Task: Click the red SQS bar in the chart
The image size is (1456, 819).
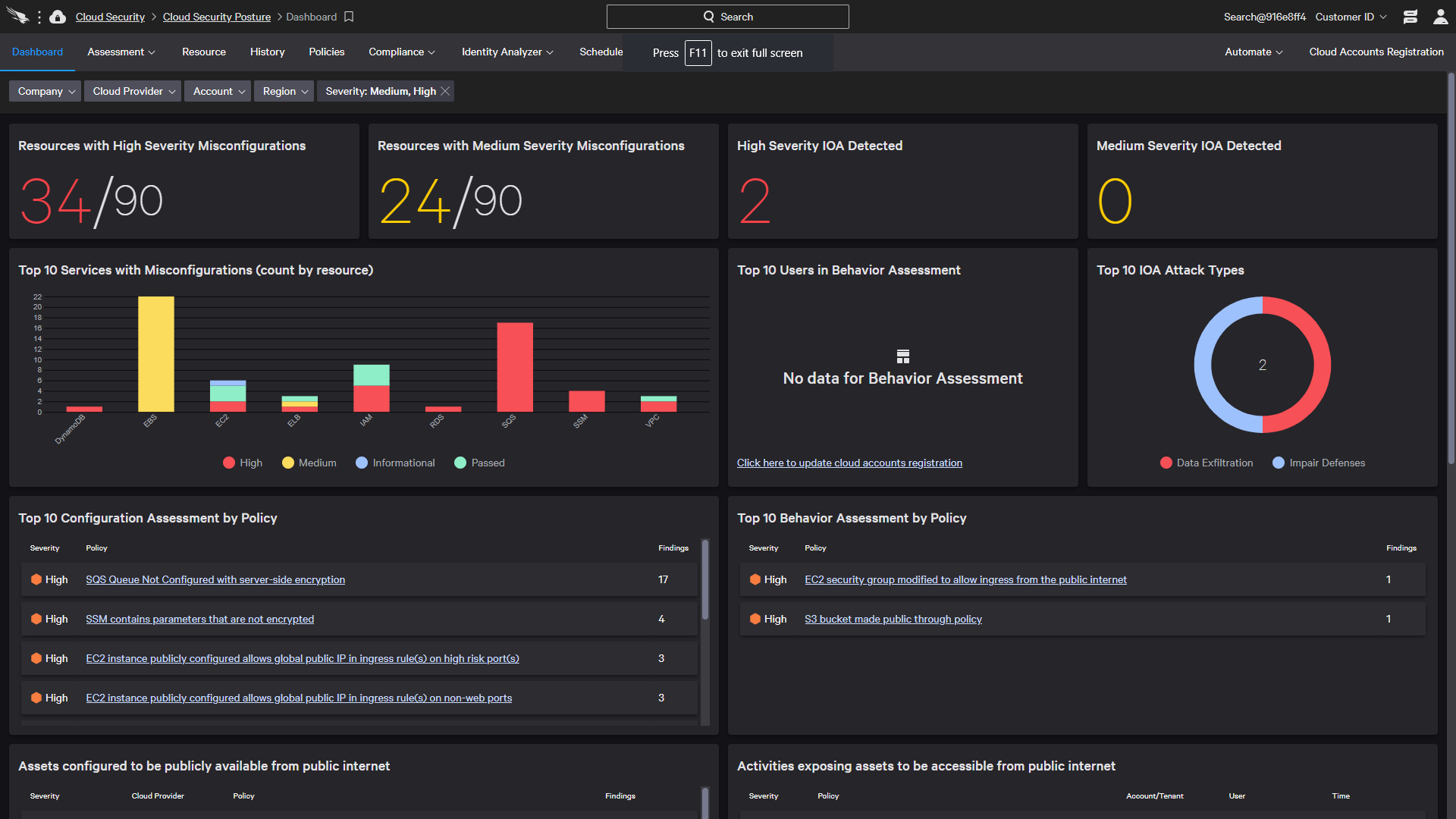Action: 515,367
